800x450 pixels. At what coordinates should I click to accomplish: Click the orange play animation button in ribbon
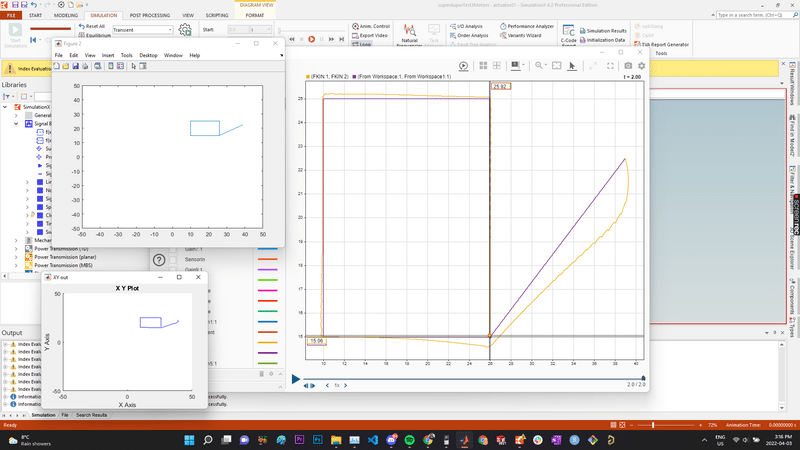coord(311,39)
